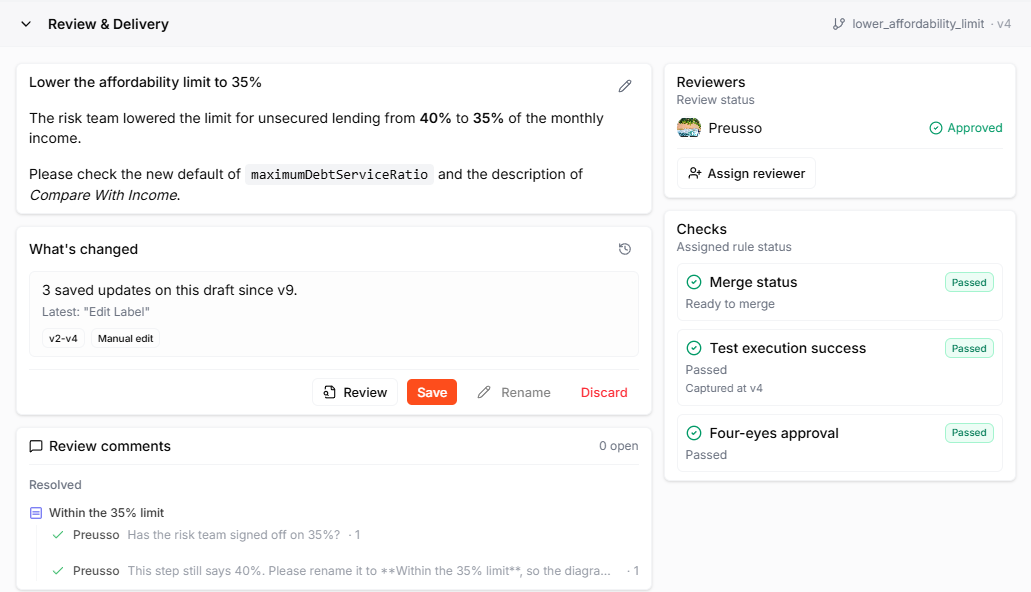Viewport: 1031px width, 592px height.
Task: Click the Test execution success title
Action: (788, 348)
